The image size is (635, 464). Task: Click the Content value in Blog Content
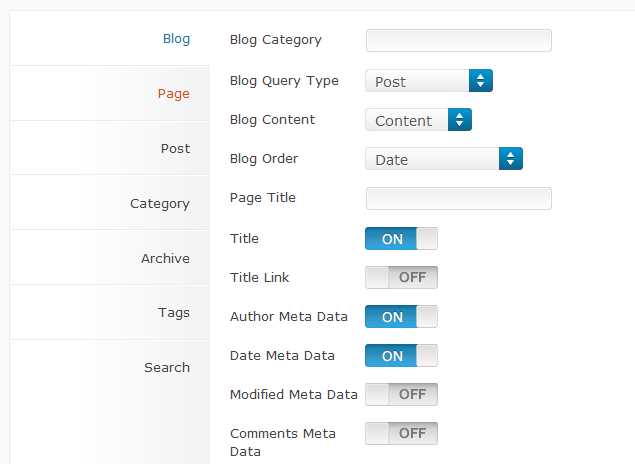click(403, 121)
